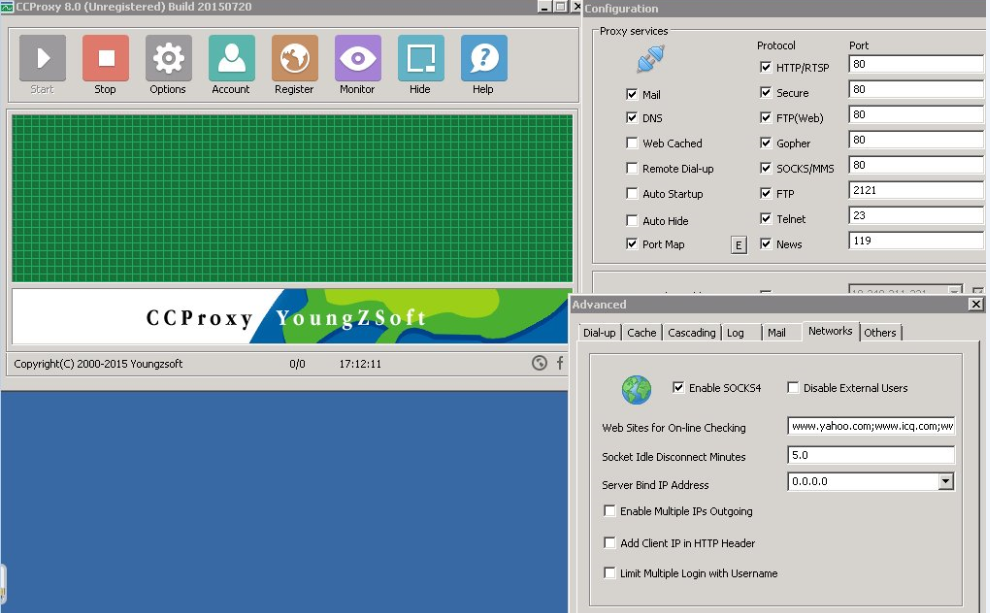The width and height of the screenshot is (990, 613).
Task: Click the green traffic monitor graph
Action: click(x=292, y=198)
